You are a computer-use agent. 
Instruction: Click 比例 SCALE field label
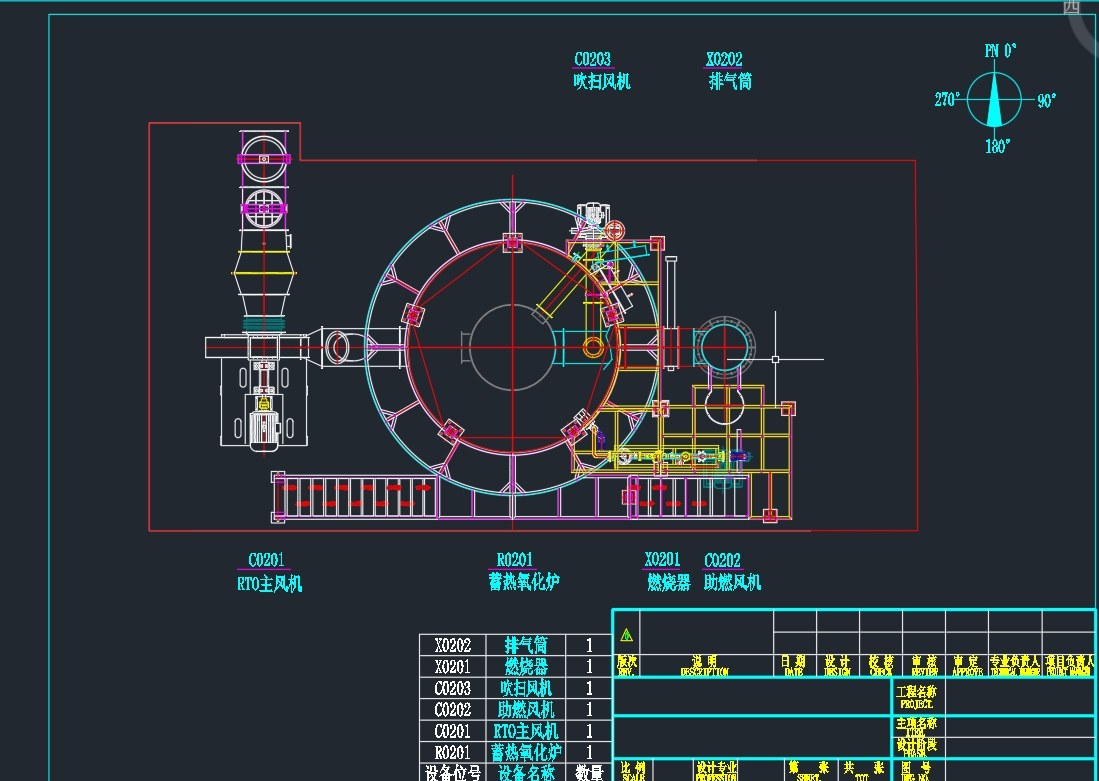(x=633, y=771)
